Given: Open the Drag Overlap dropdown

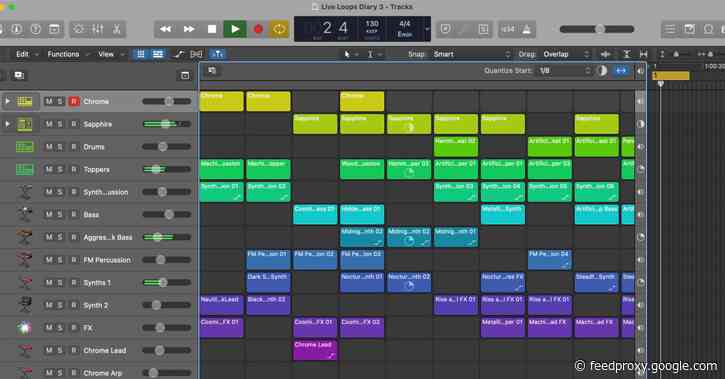Looking at the screenshot, I should click(x=566, y=54).
